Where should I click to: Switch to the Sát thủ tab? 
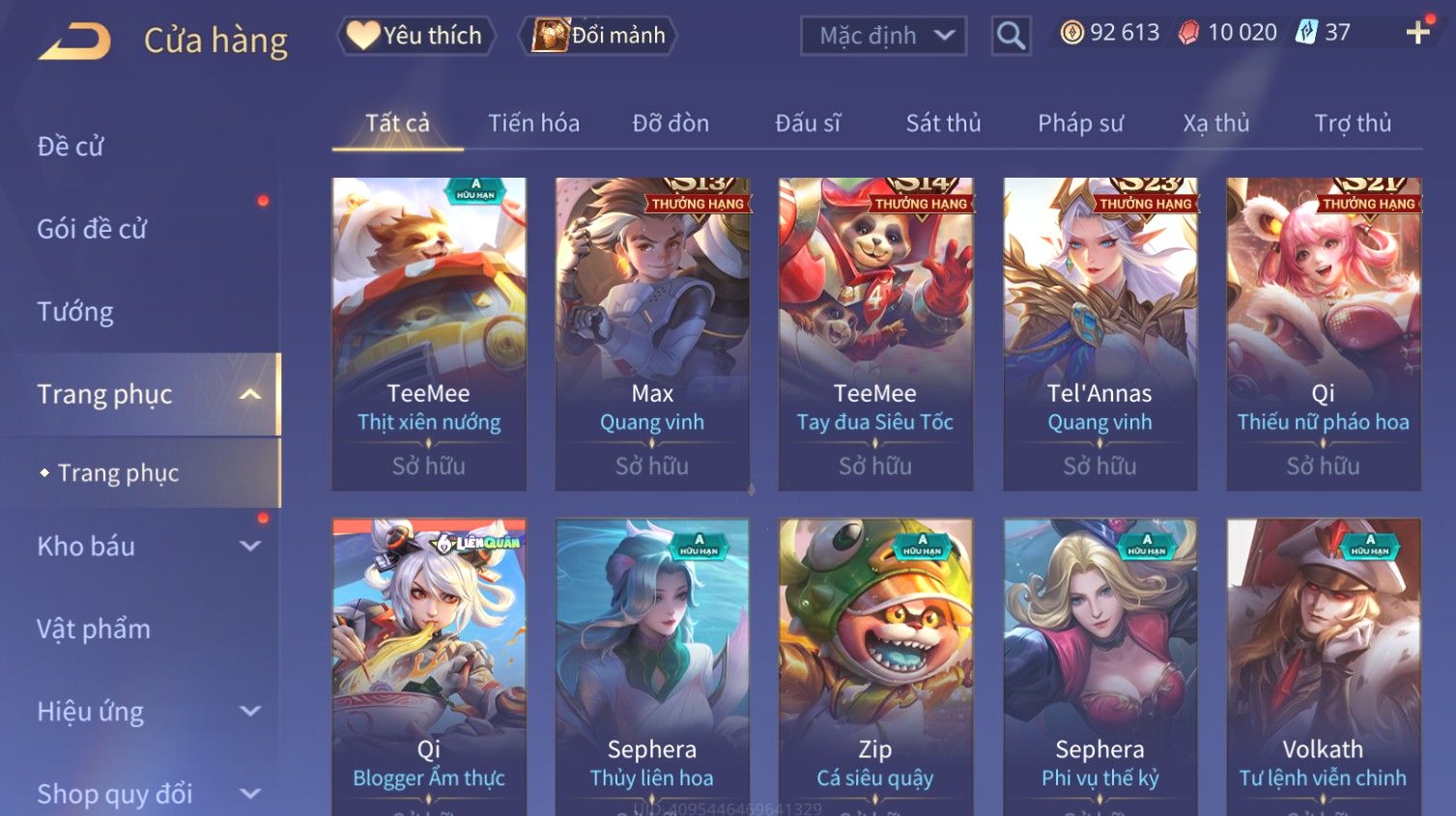pyautogui.click(x=943, y=124)
